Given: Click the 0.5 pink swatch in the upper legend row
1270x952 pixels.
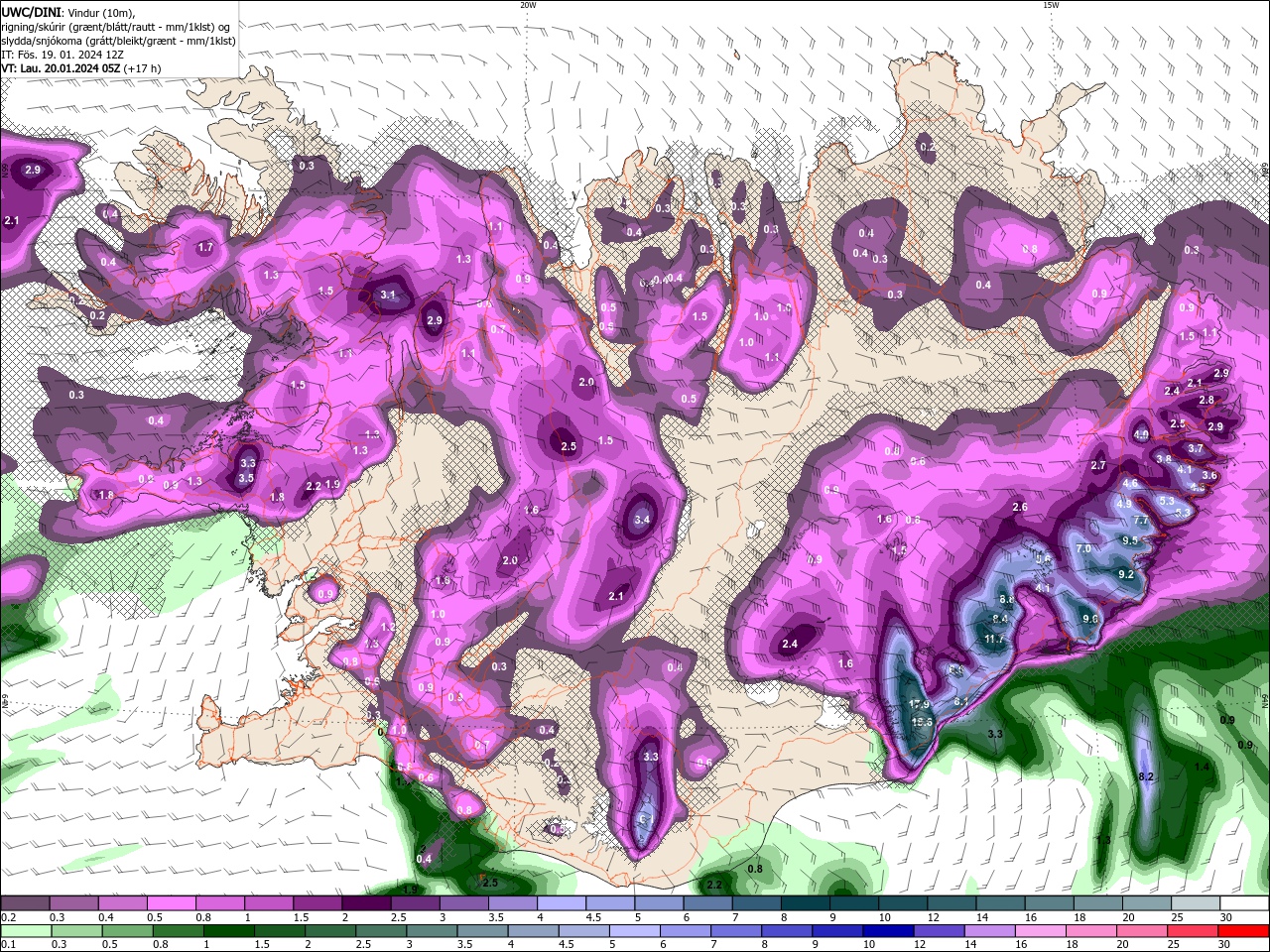Looking at the screenshot, I should pyautogui.click(x=171, y=903).
